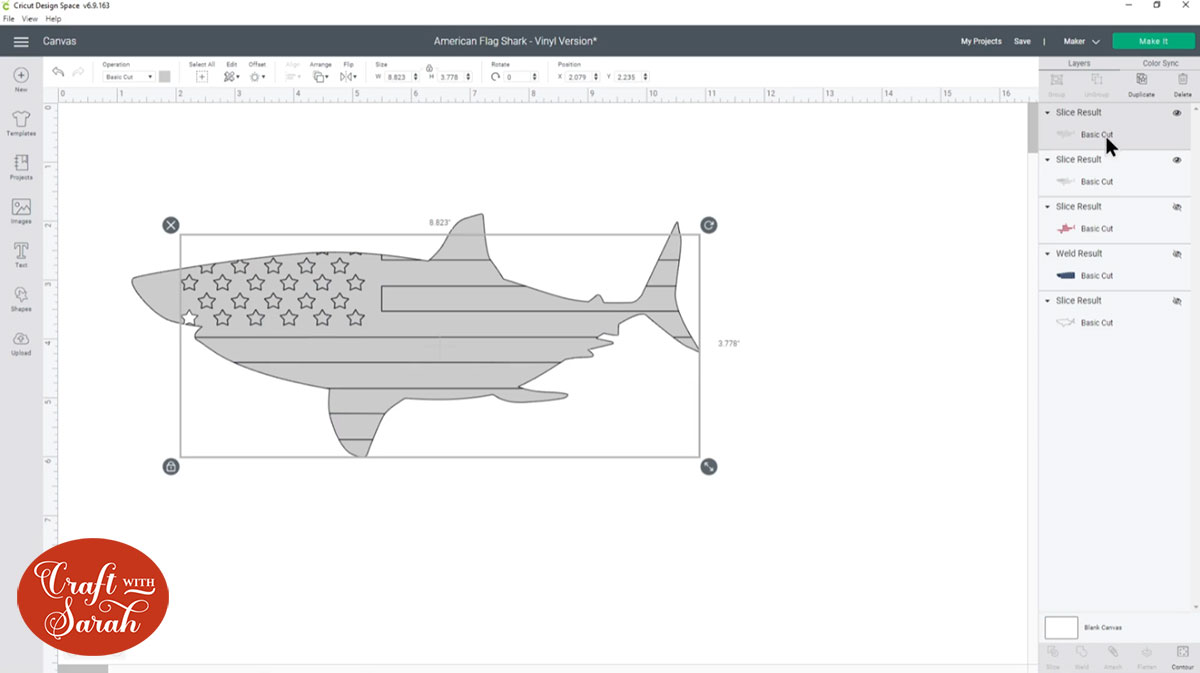Open the Templates panel in the sidebar
Image resolution: width=1200 pixels, height=673 pixels.
tap(21, 122)
